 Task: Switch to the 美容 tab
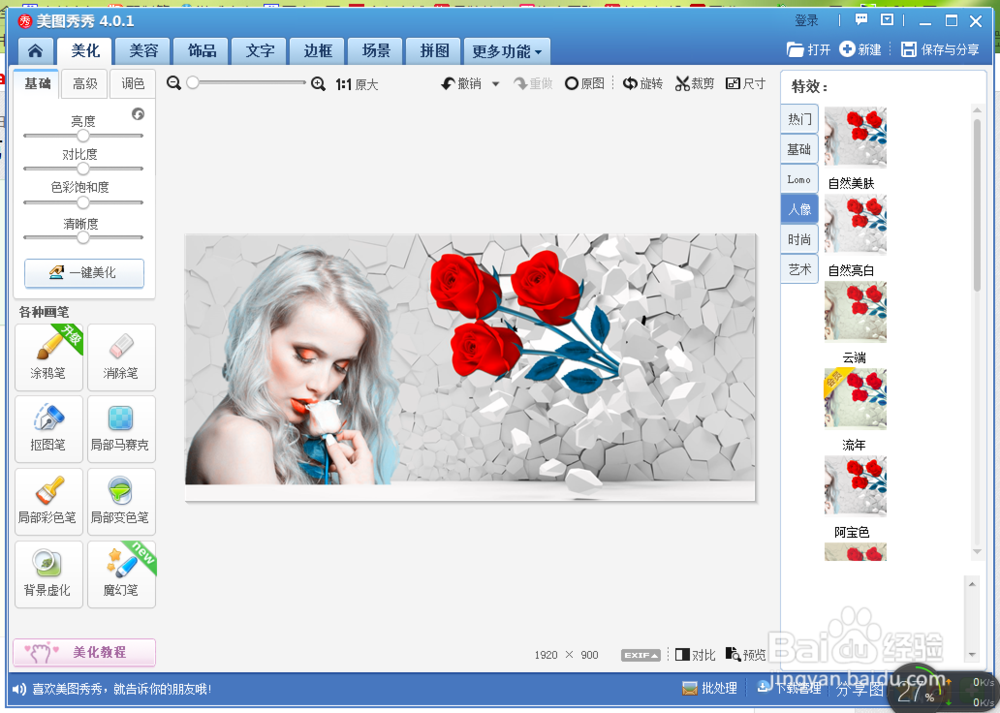click(143, 51)
